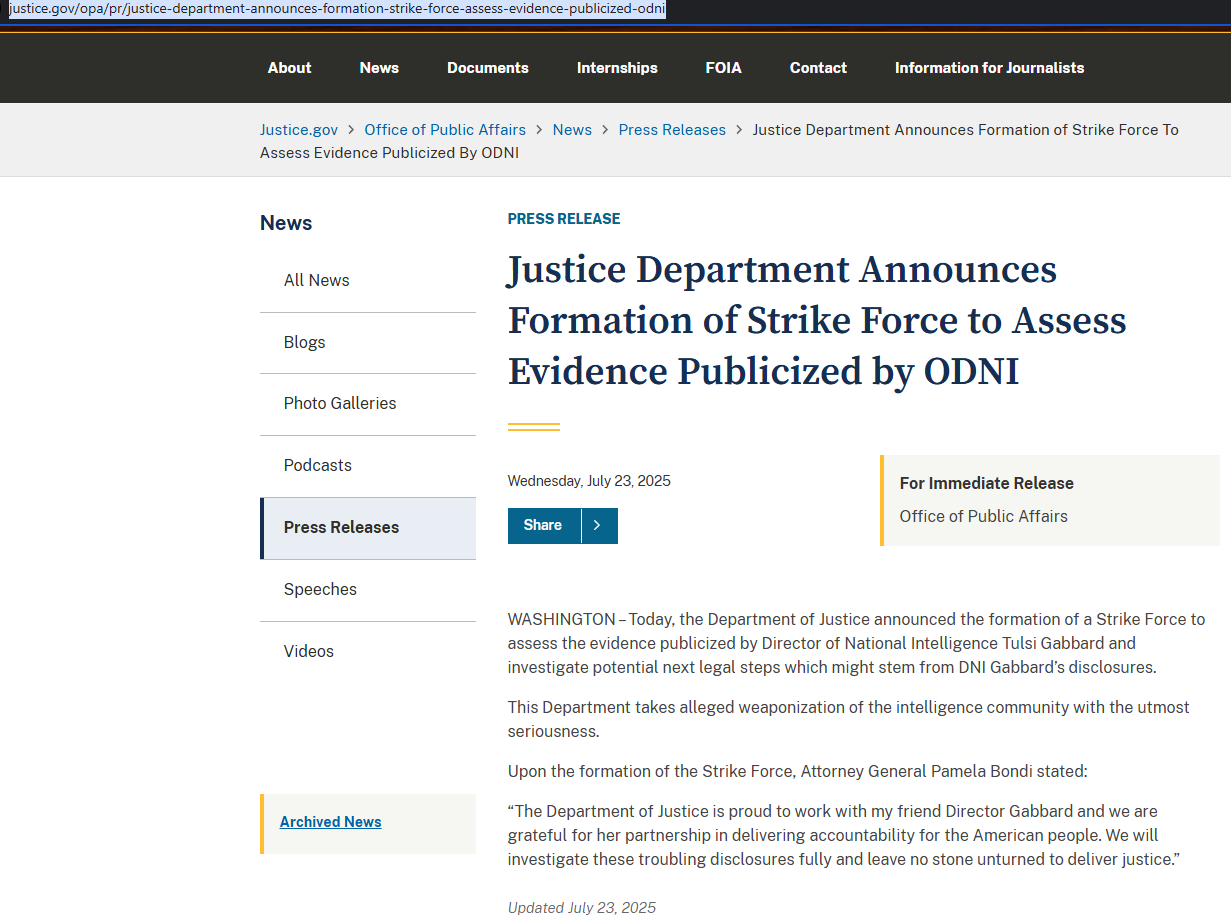Select Blogs in the sidebar
The height and width of the screenshot is (921, 1231).
(368, 343)
